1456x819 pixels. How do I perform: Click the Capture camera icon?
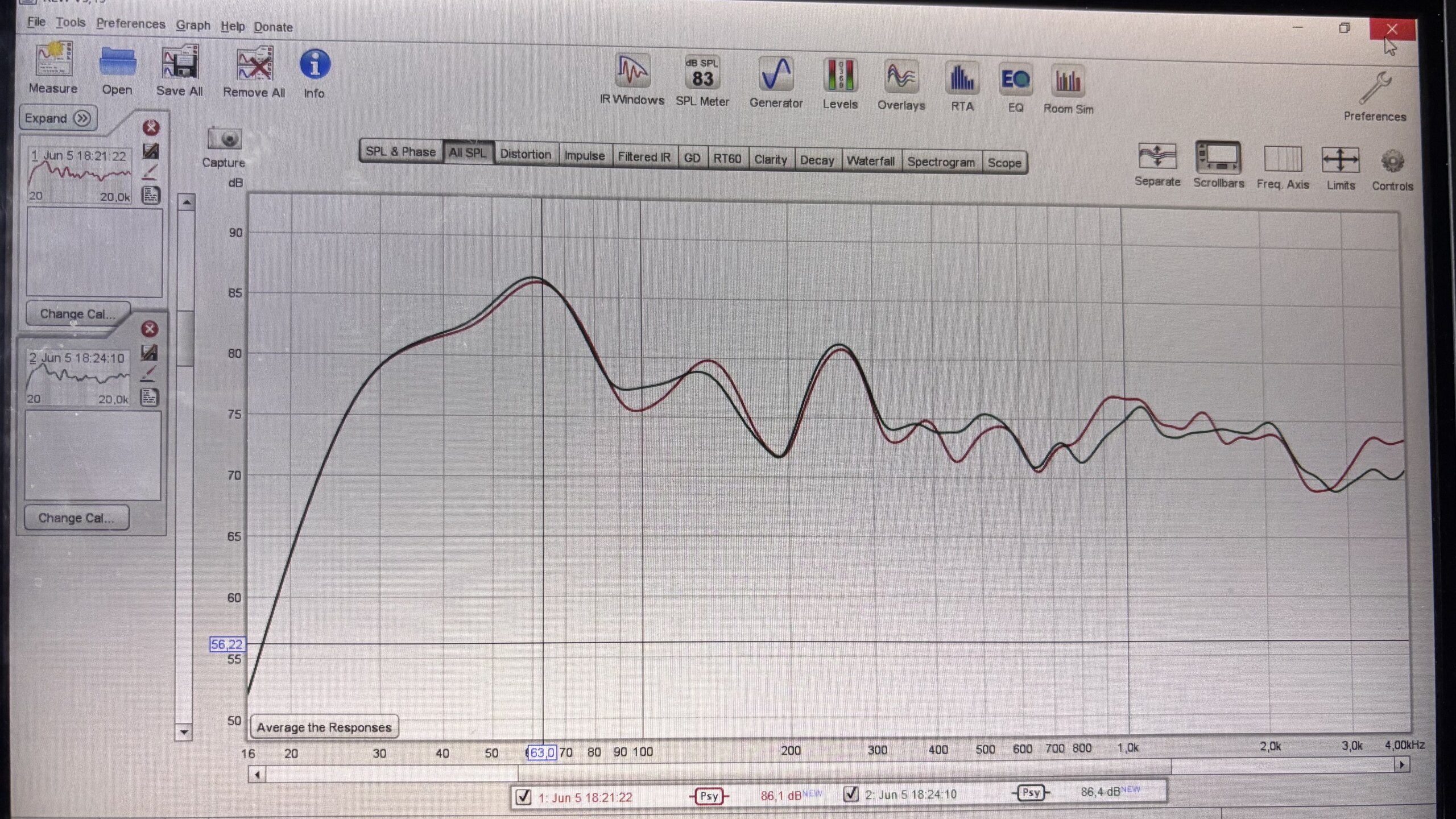pyautogui.click(x=224, y=139)
